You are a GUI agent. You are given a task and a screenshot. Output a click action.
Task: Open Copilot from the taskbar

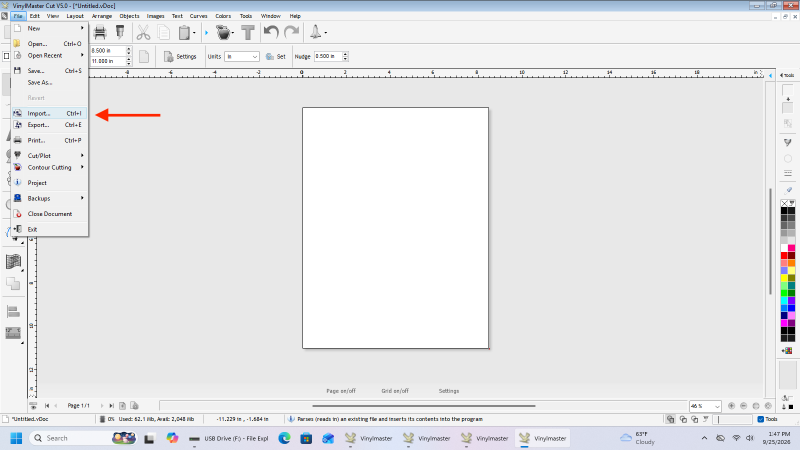(172, 438)
